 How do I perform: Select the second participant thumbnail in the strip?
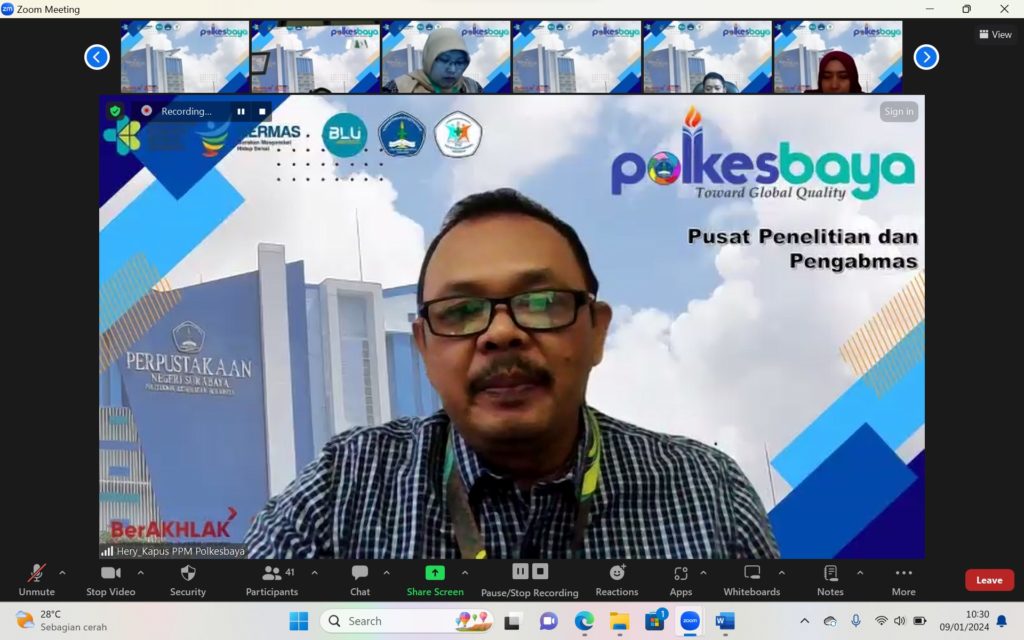point(315,57)
